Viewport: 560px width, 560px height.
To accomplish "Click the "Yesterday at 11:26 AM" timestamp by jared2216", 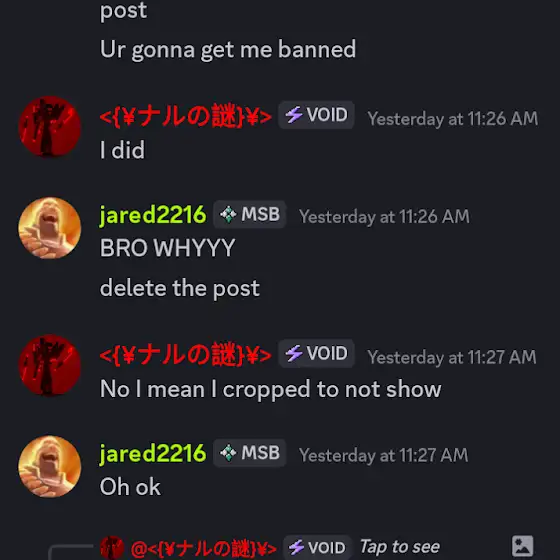I will (x=384, y=216).
